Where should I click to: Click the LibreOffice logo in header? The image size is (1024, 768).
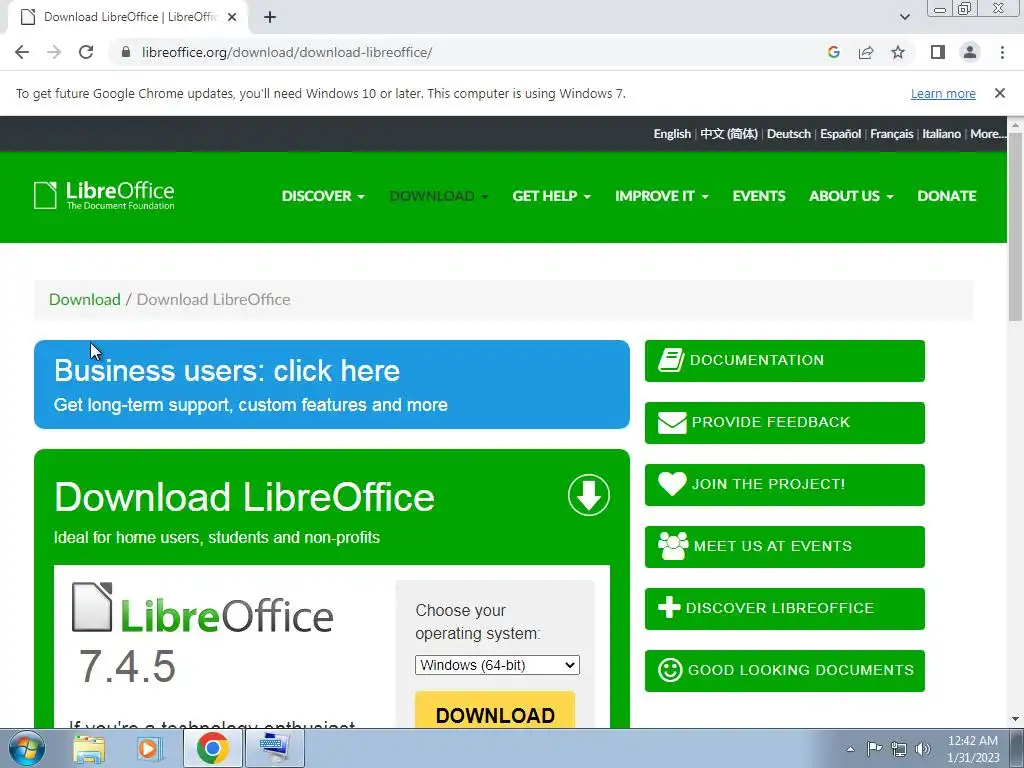[x=104, y=195]
